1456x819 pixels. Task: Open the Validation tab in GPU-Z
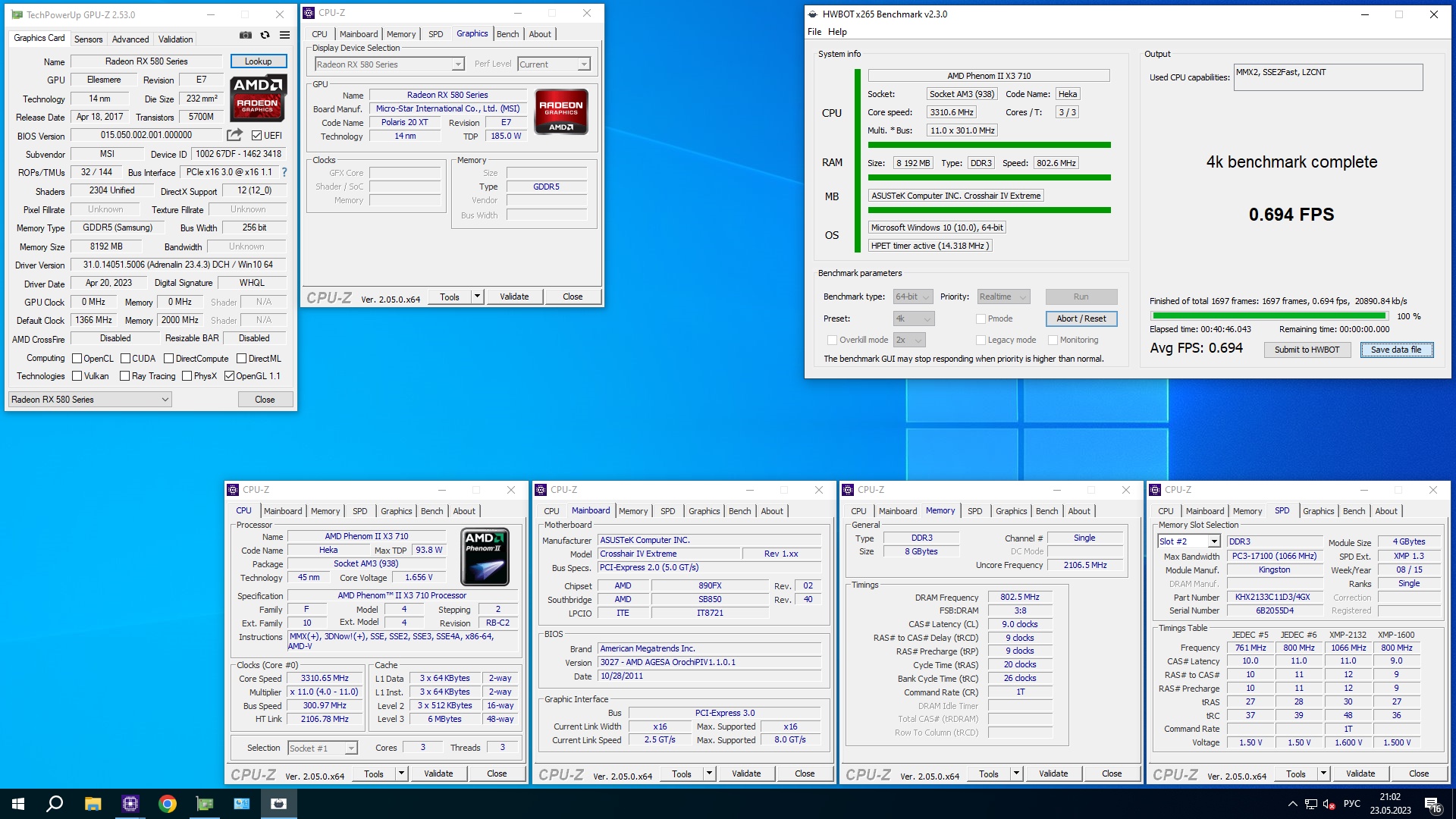[175, 39]
